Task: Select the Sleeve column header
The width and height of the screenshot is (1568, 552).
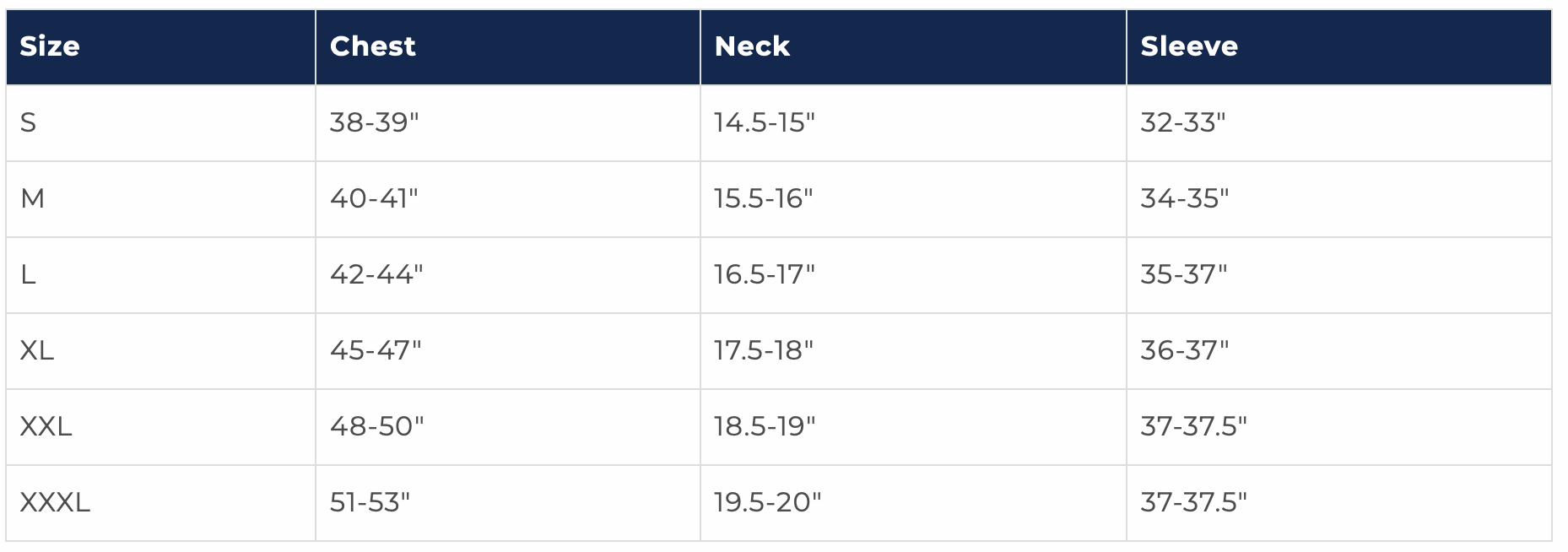Action: [1188, 46]
